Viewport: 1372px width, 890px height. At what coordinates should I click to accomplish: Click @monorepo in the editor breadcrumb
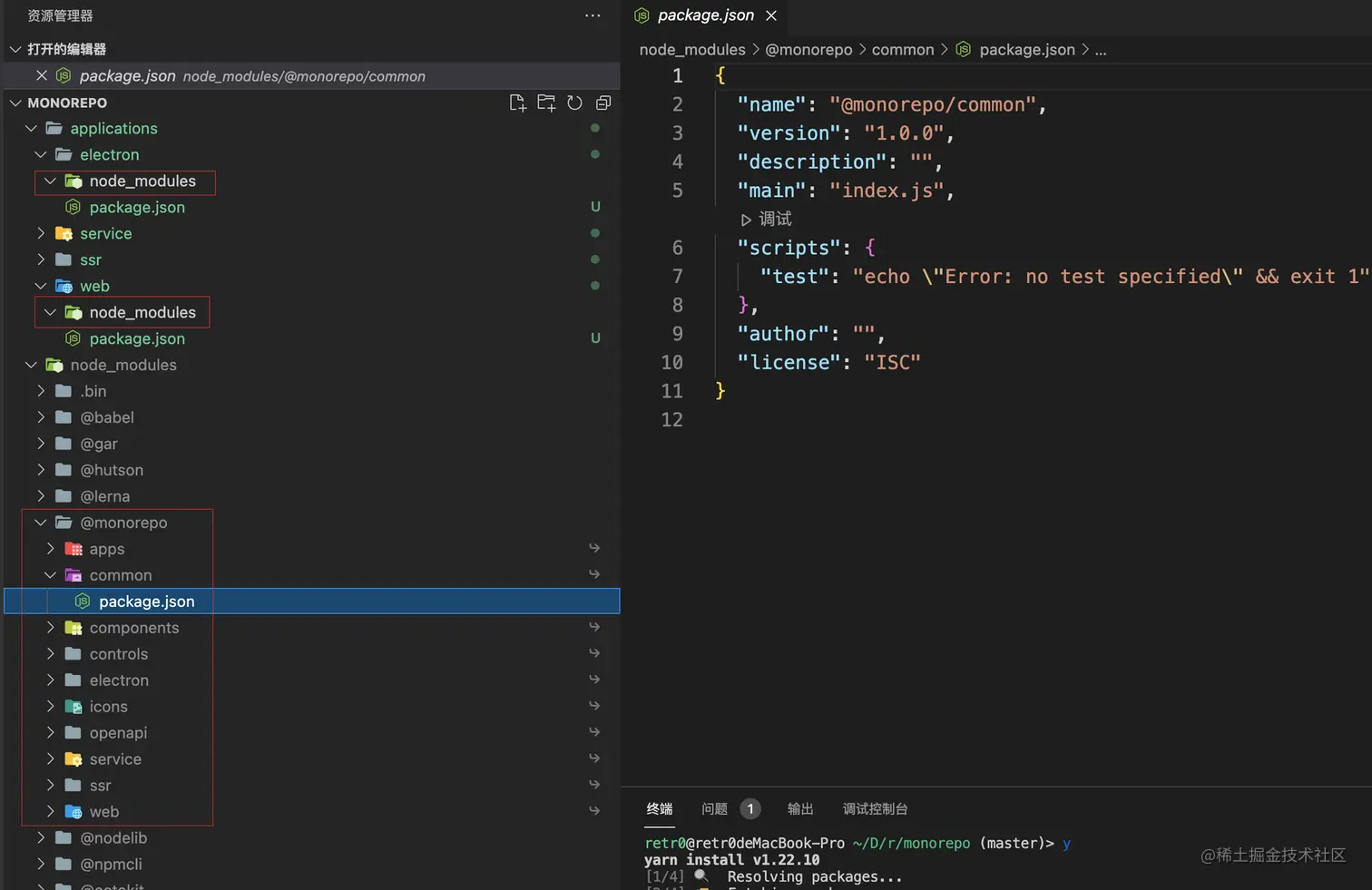click(x=808, y=49)
